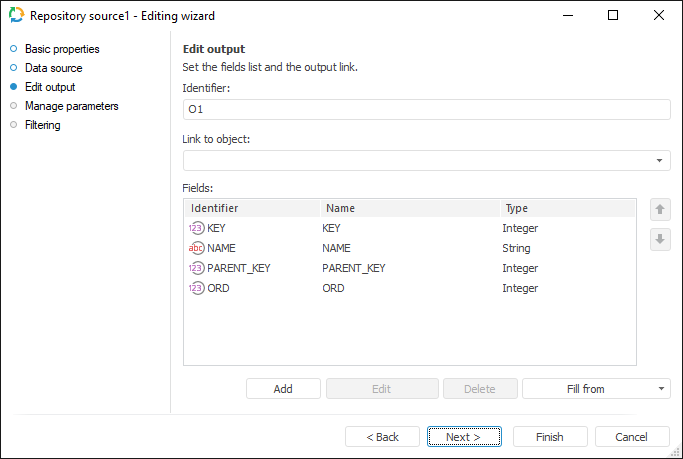Proceed with the Next button
Image resolution: width=683 pixels, height=459 pixels.
(463, 437)
